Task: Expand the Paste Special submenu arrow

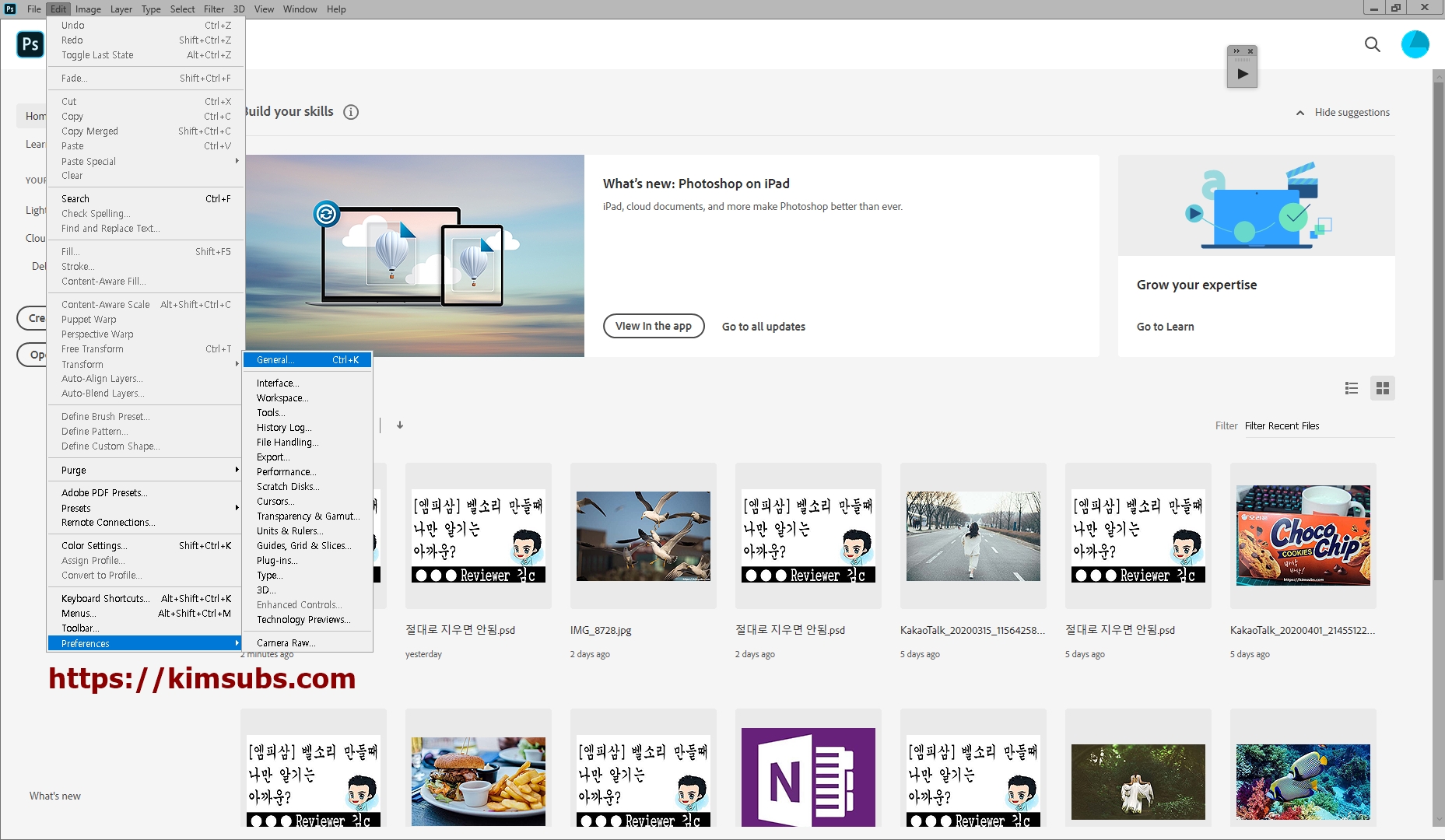Action: click(237, 161)
